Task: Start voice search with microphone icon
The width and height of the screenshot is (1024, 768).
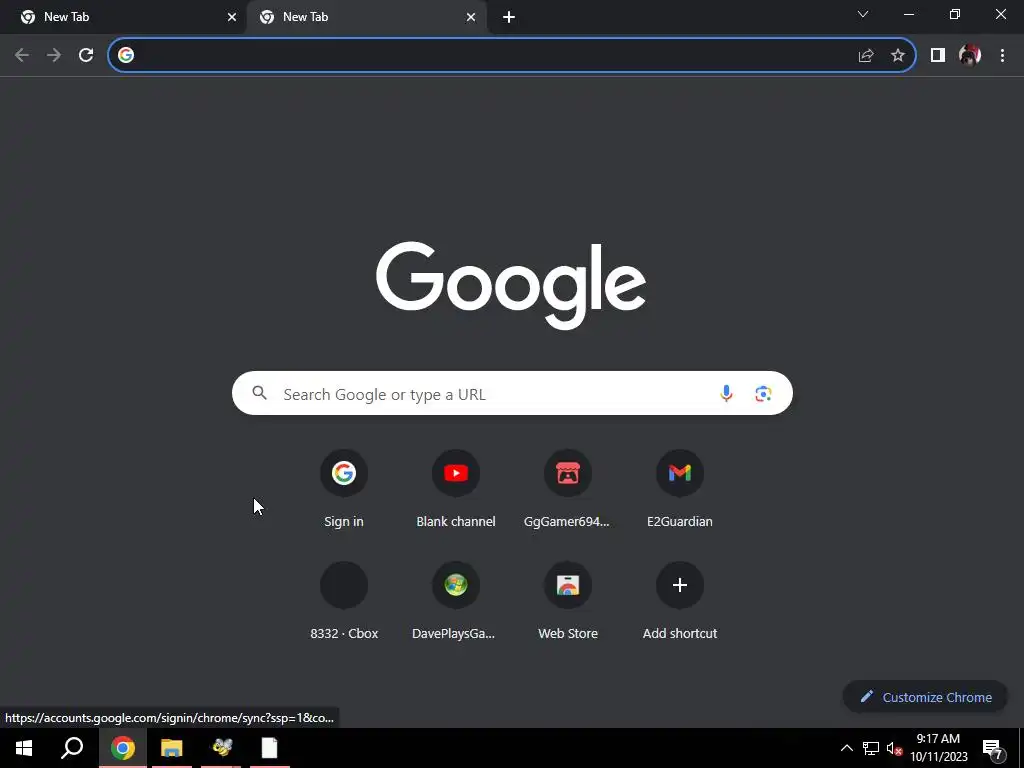Action: [726, 393]
